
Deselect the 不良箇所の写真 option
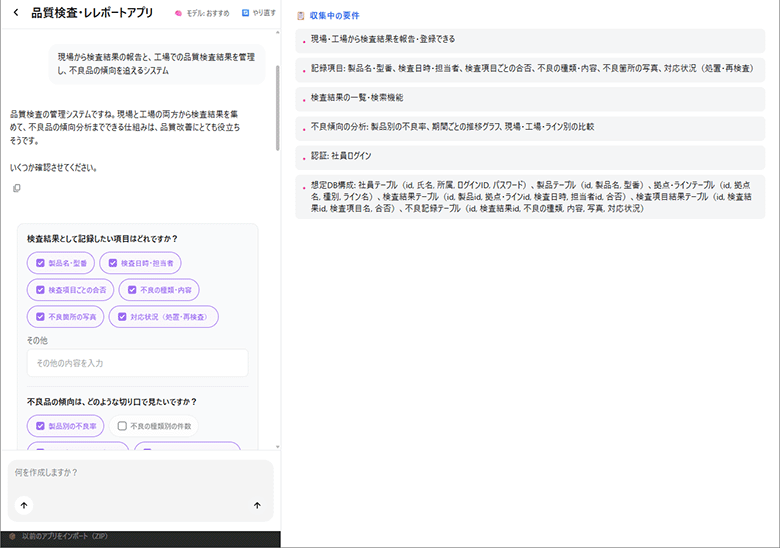click(66, 317)
